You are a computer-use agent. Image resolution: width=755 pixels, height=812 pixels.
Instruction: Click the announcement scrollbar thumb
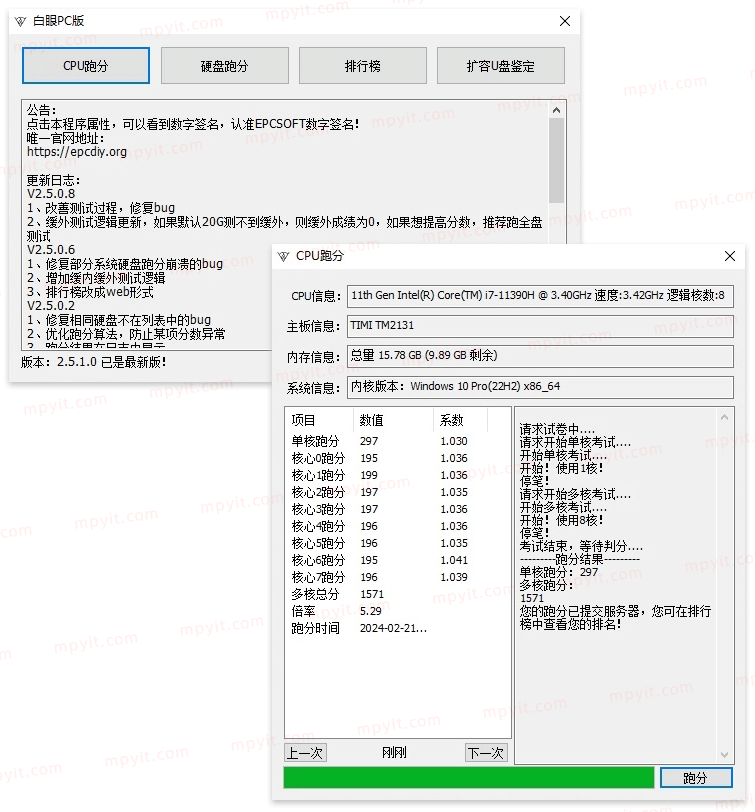(x=556, y=161)
